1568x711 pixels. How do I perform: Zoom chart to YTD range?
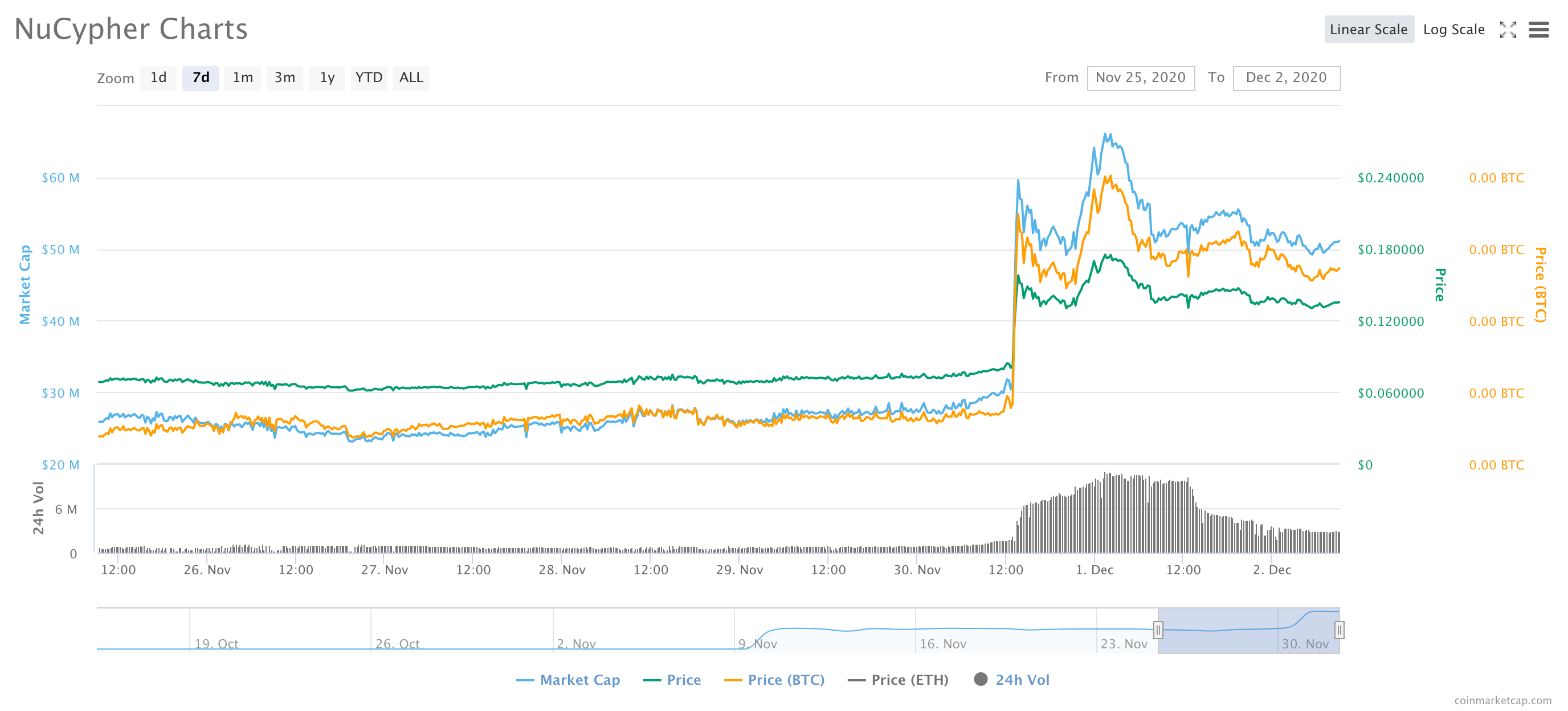(368, 78)
